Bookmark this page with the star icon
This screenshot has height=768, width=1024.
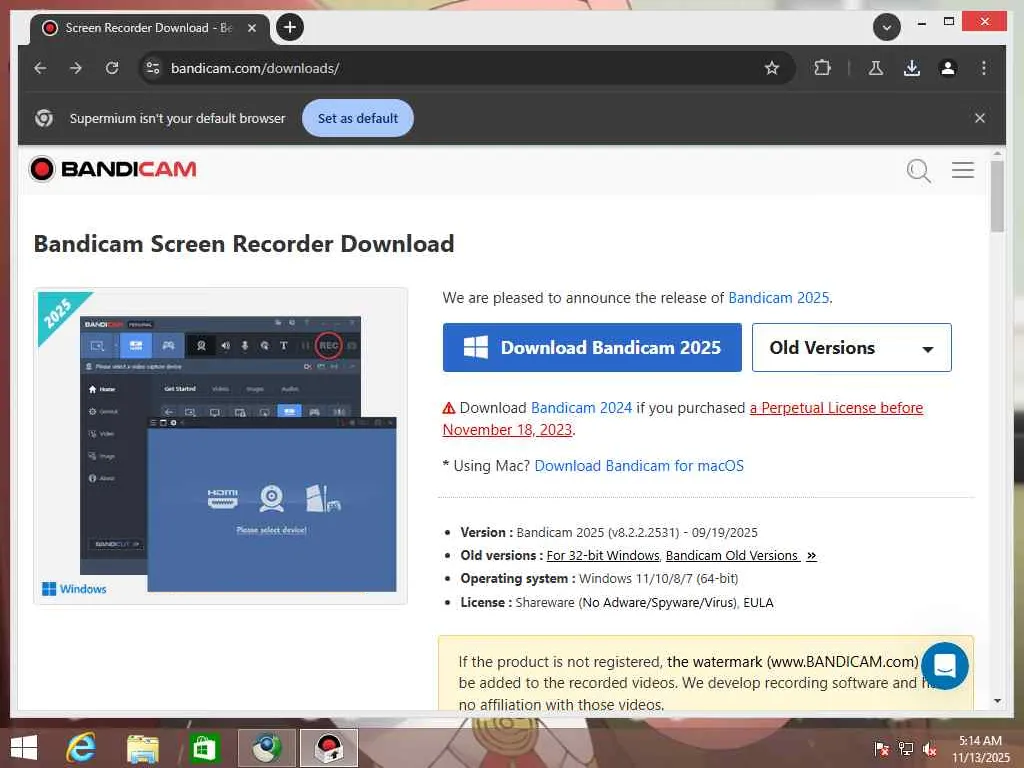tap(772, 68)
